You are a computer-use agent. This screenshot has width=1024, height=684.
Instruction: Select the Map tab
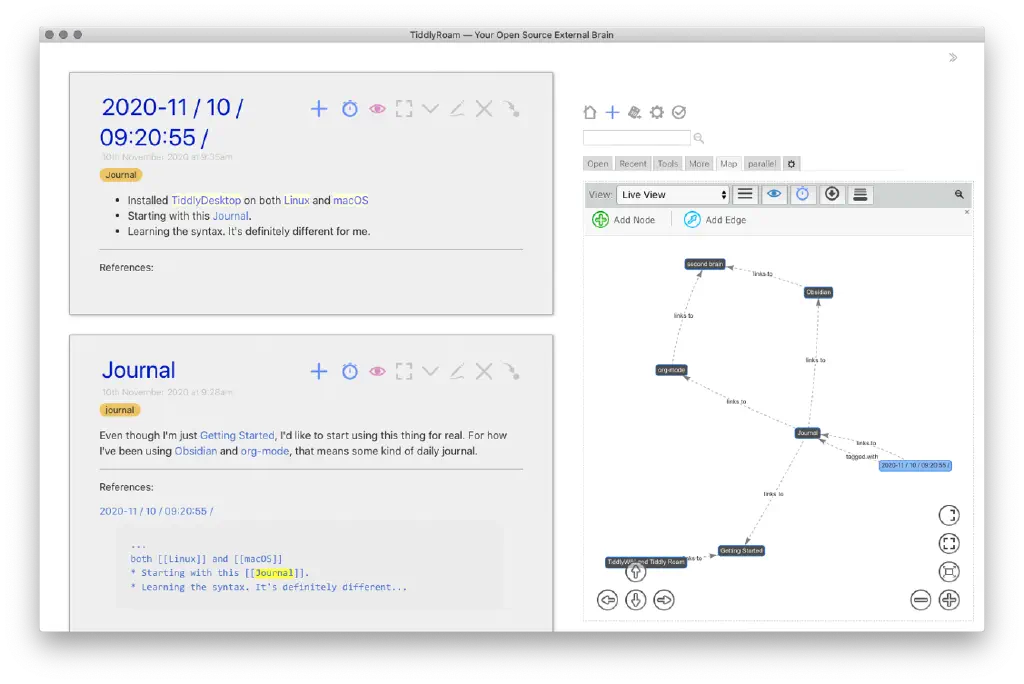click(728, 163)
